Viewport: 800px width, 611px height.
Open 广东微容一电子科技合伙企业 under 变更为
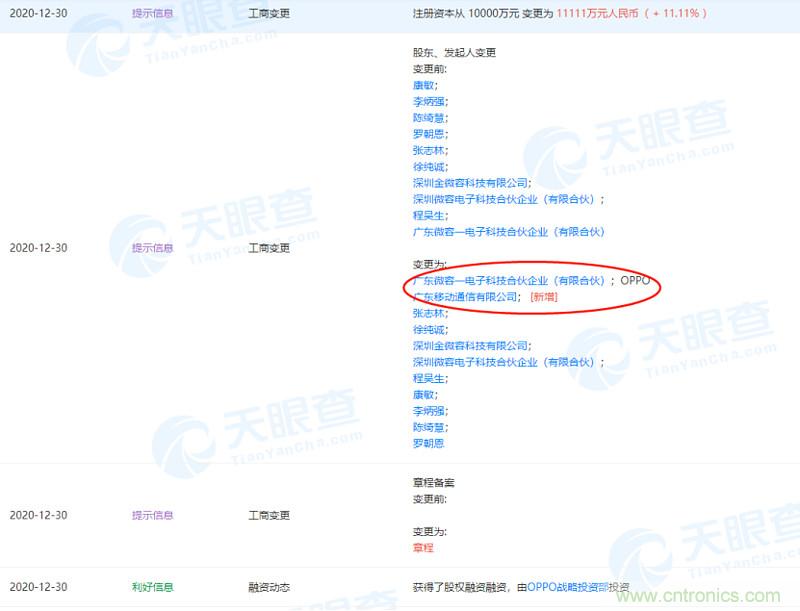[x=509, y=281]
